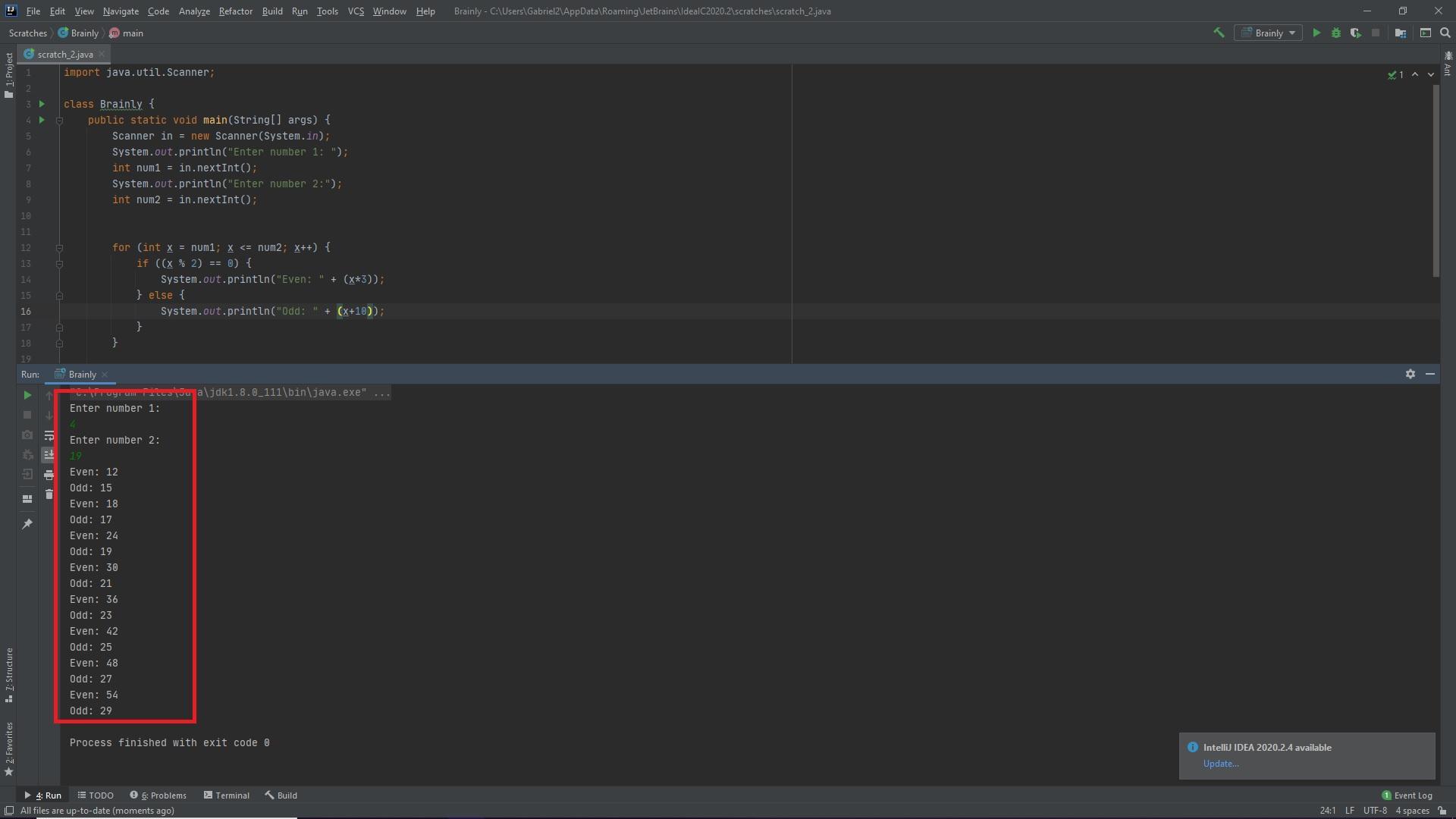The image size is (1456, 819).
Task: Open Run panel settings gear icon
Action: [x=1410, y=374]
